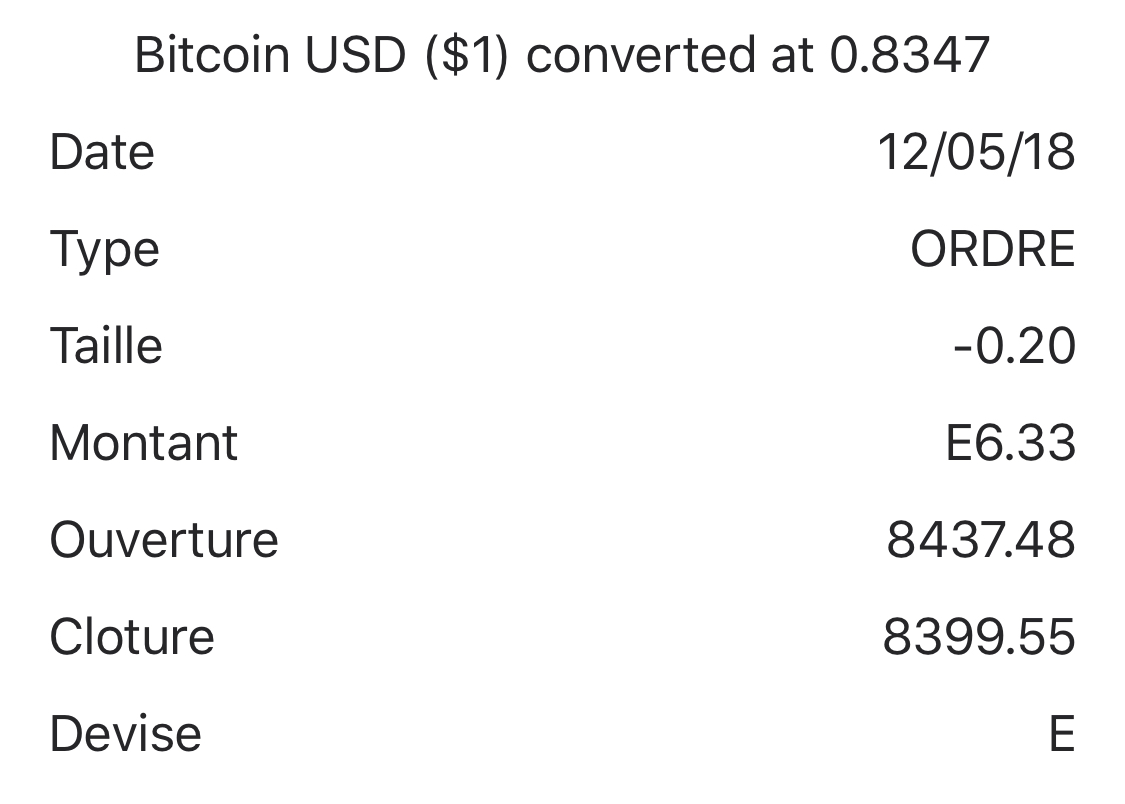Select the date value 12/05/18
The height and width of the screenshot is (804, 1125).
tap(976, 153)
